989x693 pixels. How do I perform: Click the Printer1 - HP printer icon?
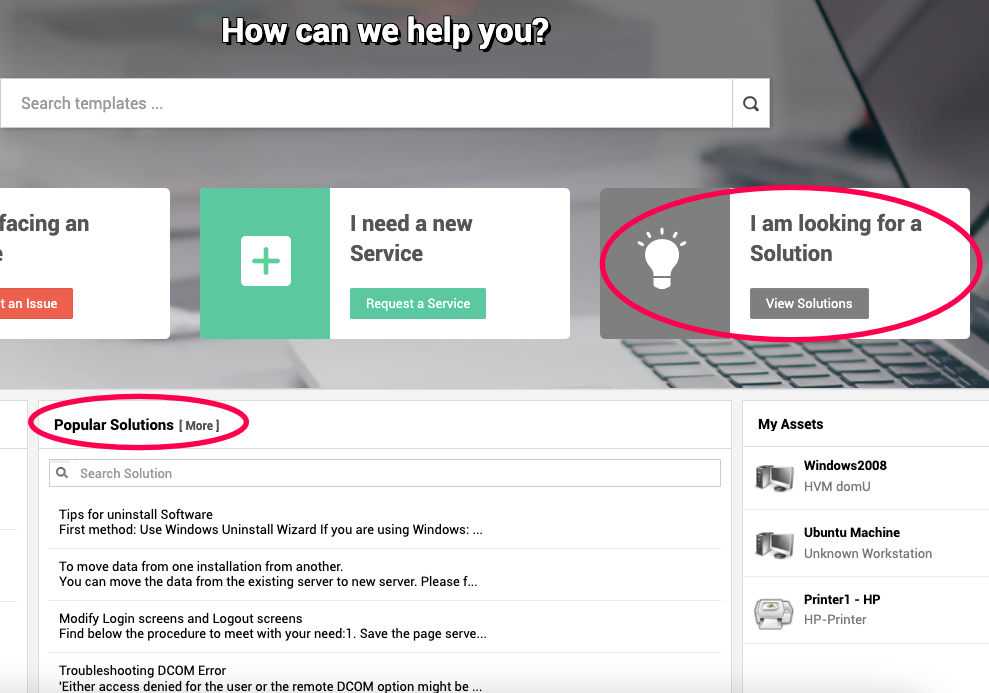[774, 612]
